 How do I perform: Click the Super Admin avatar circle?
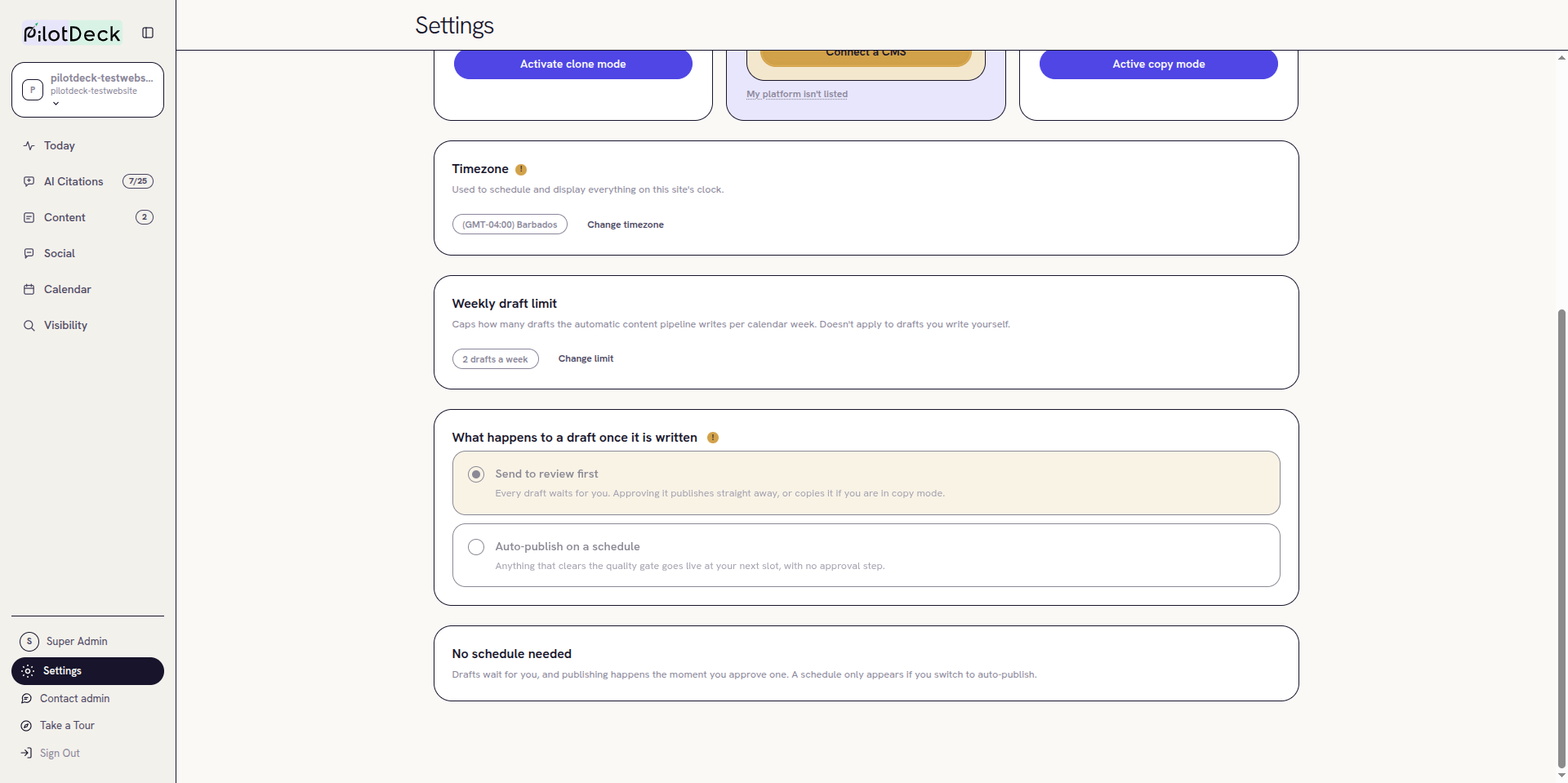point(29,641)
